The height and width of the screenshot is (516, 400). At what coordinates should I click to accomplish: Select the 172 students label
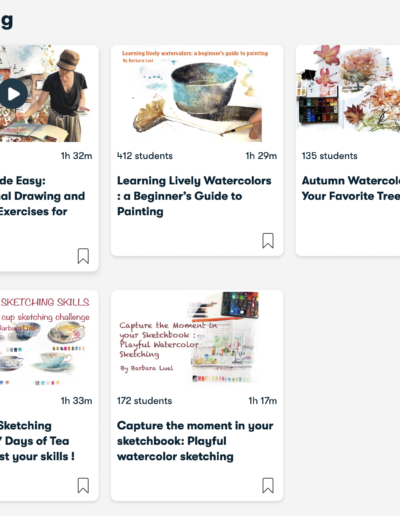pyautogui.click(x=144, y=401)
